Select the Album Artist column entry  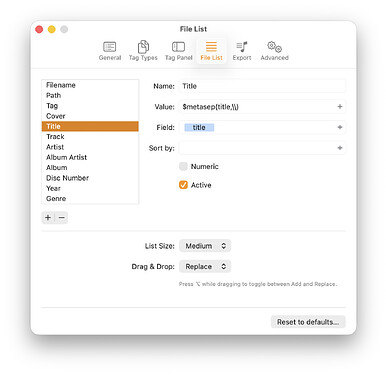click(90, 157)
